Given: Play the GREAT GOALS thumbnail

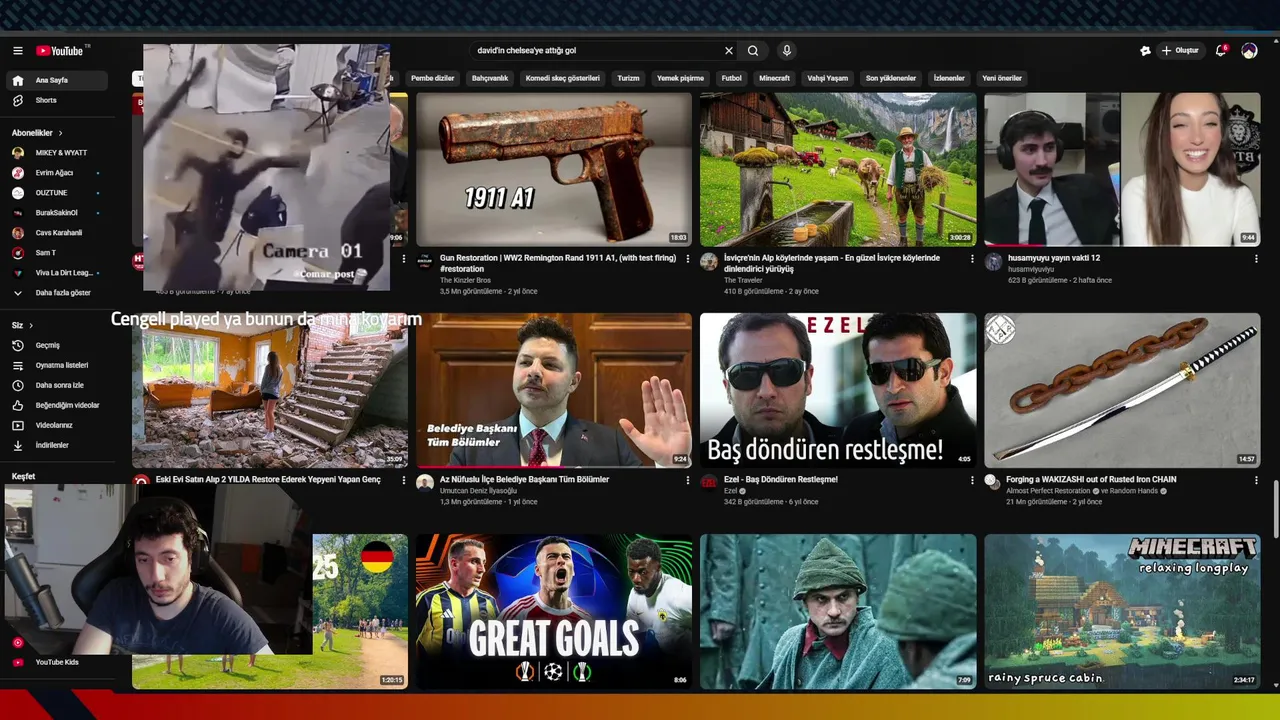Looking at the screenshot, I should (554, 611).
